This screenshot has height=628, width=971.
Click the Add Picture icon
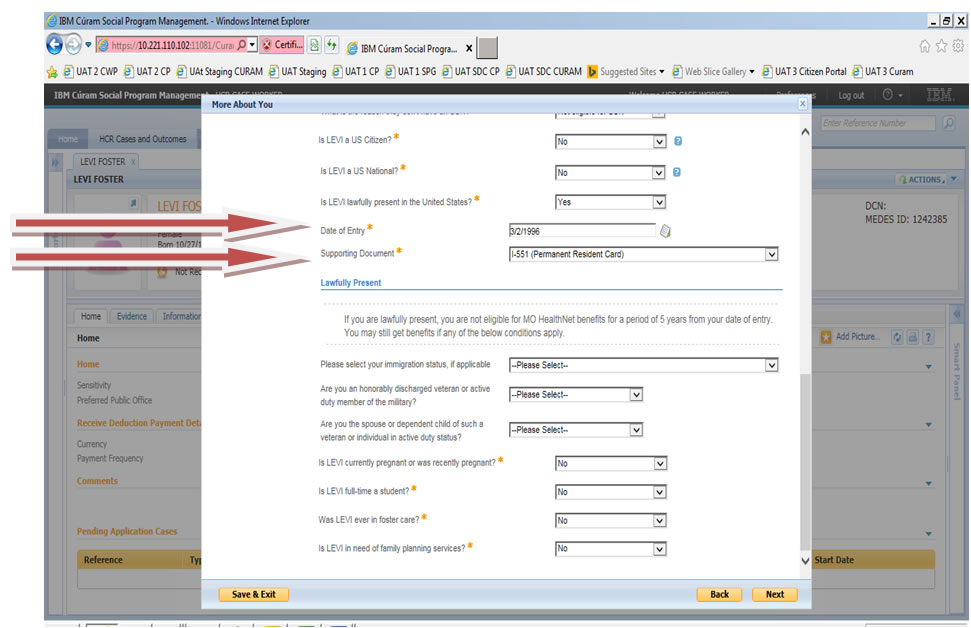(x=826, y=337)
